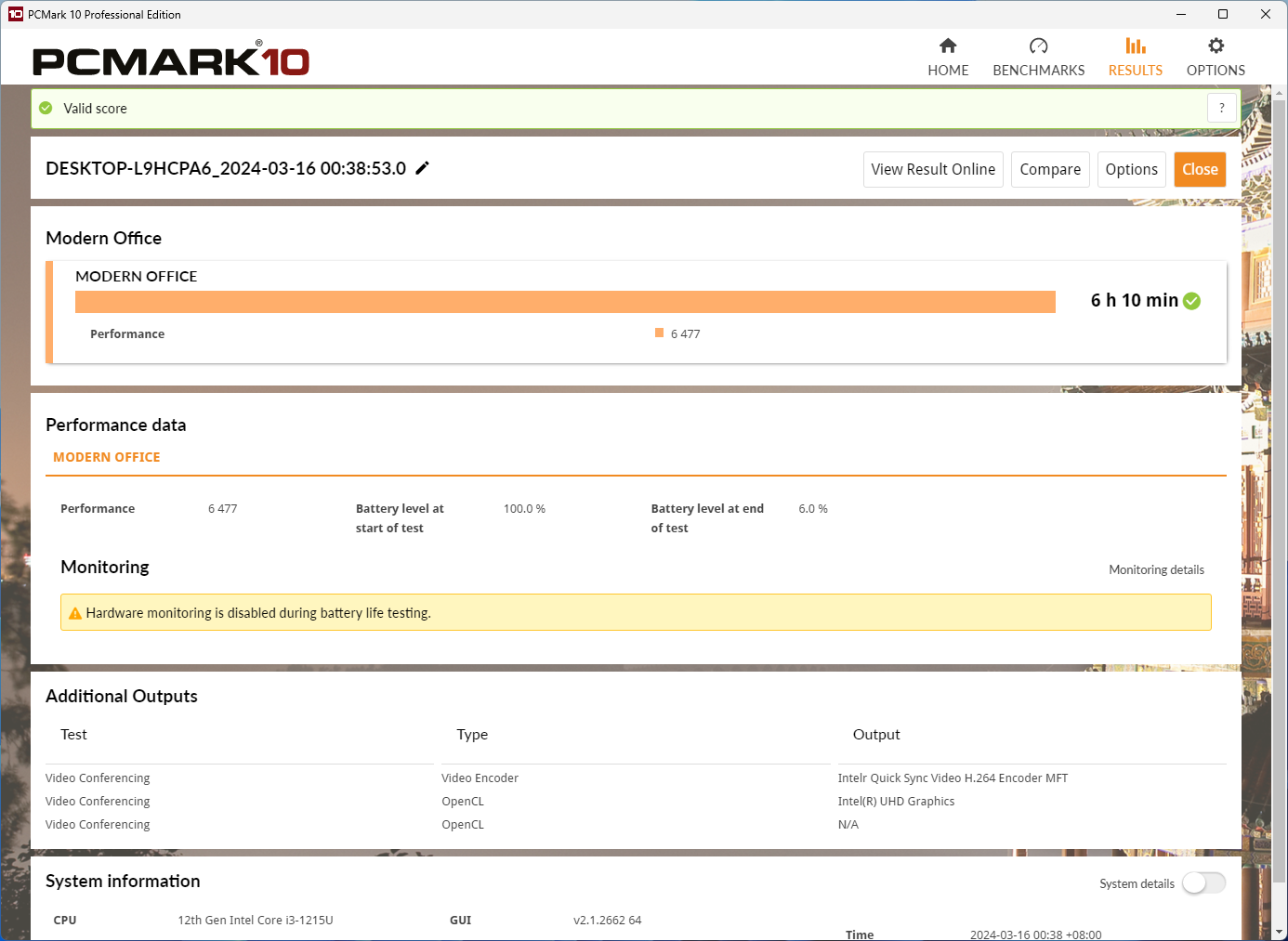Click the hardware monitoring disabled message
1288x941 pixels.
click(x=258, y=613)
